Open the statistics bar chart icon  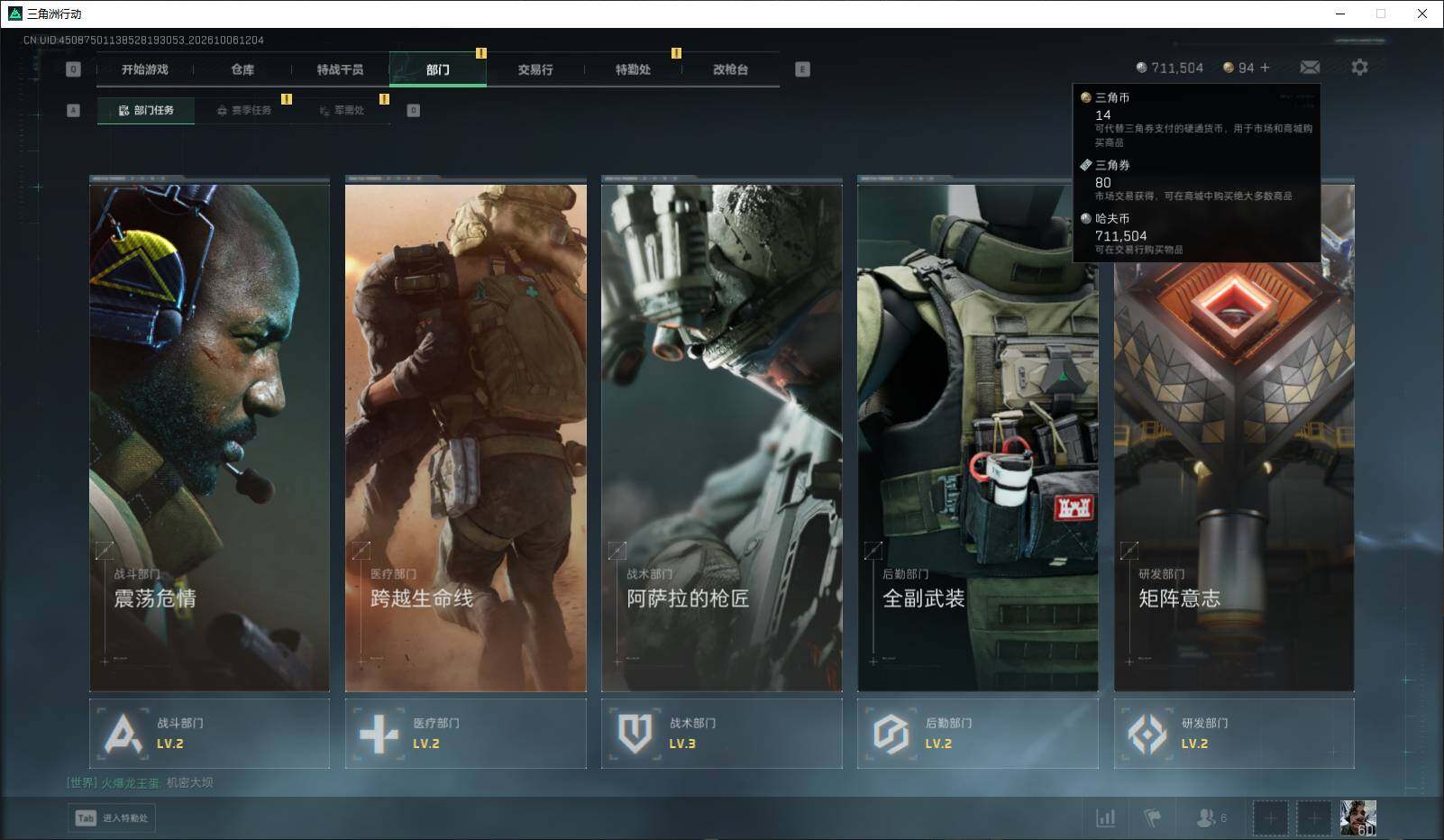point(1105,817)
